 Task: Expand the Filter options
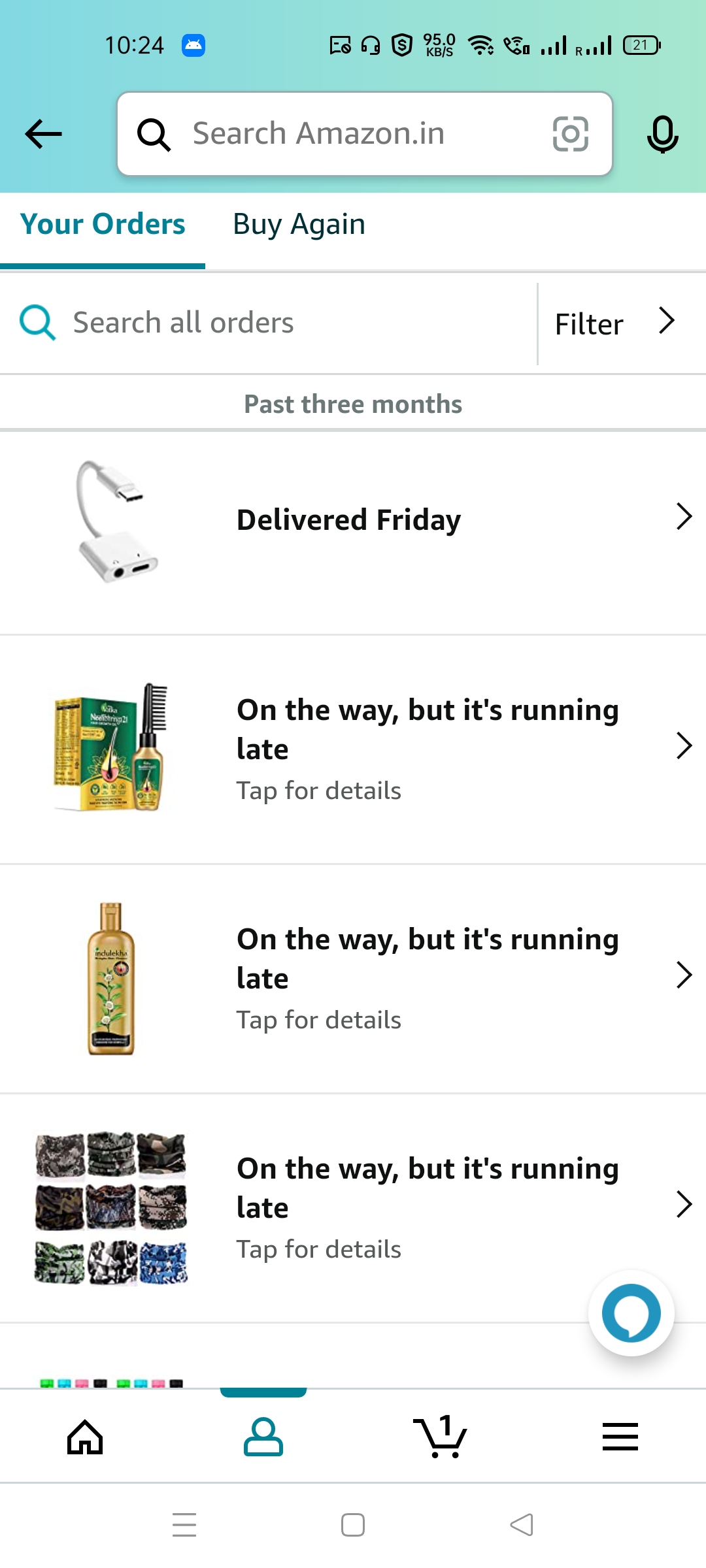point(614,323)
